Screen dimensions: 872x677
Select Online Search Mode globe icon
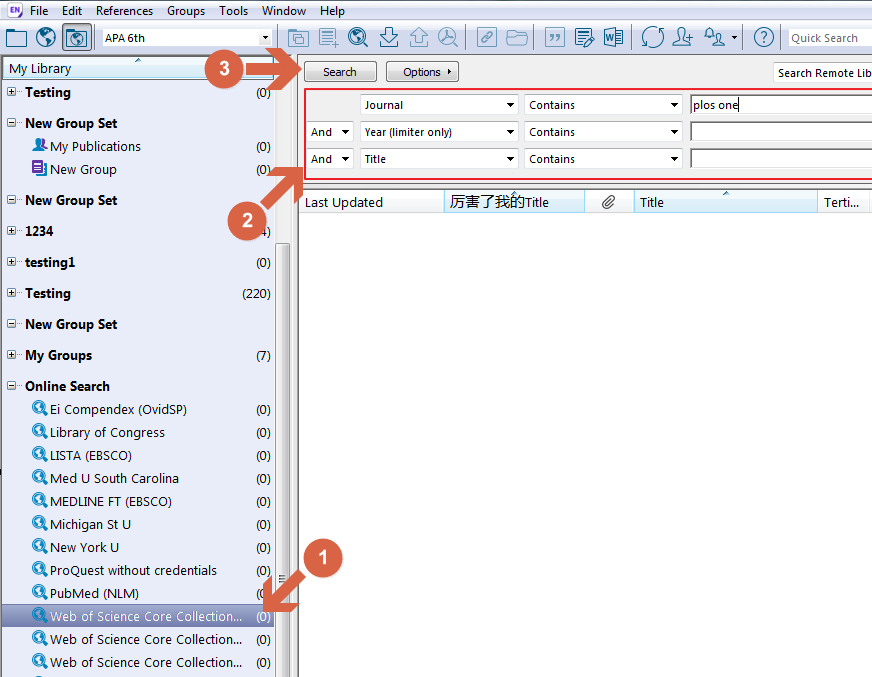pyautogui.click(x=46, y=38)
